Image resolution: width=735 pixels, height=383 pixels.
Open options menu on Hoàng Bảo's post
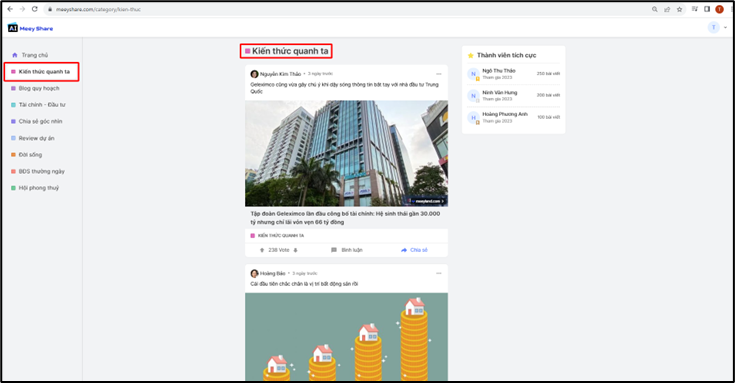(x=439, y=273)
